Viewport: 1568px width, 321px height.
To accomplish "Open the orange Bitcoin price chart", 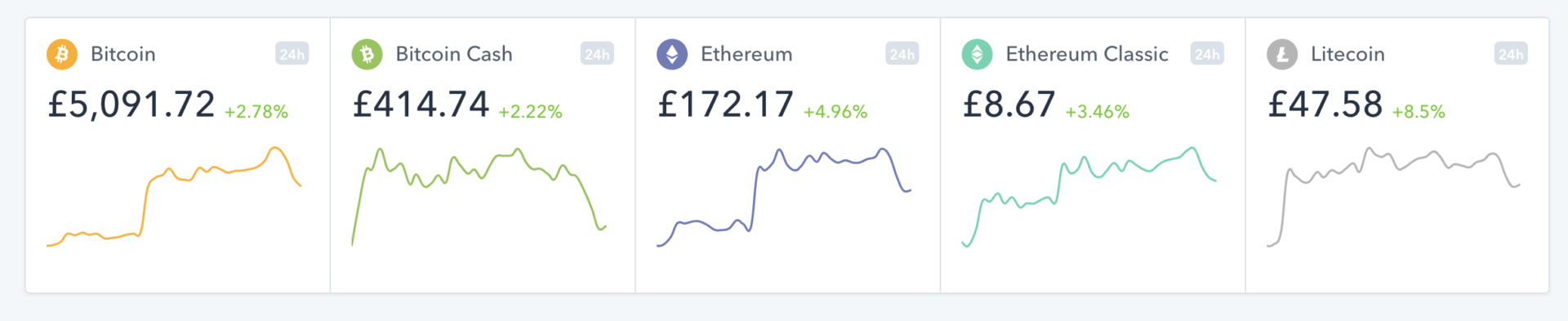I will 174,197.
